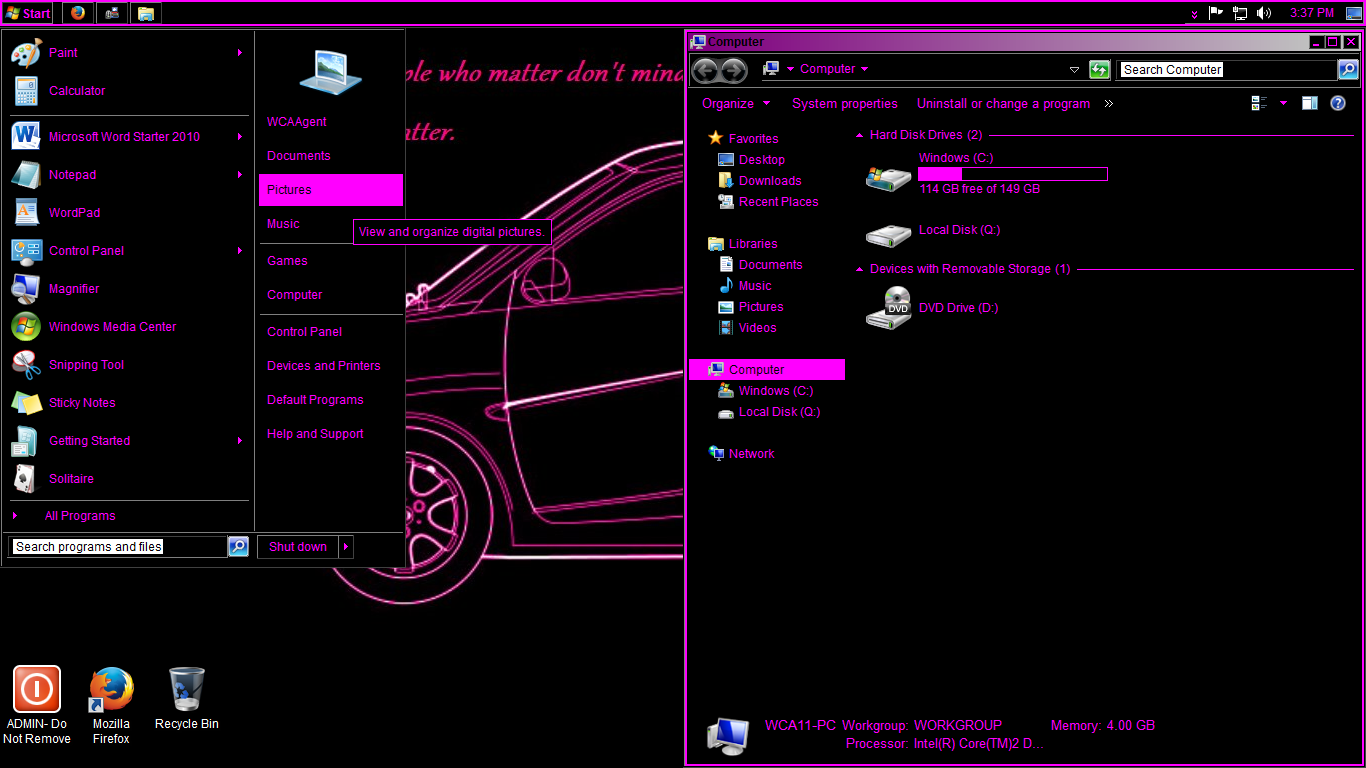Launch Magnifier from the Start menu
Viewport: 1366px width, 768px height.
point(126,289)
